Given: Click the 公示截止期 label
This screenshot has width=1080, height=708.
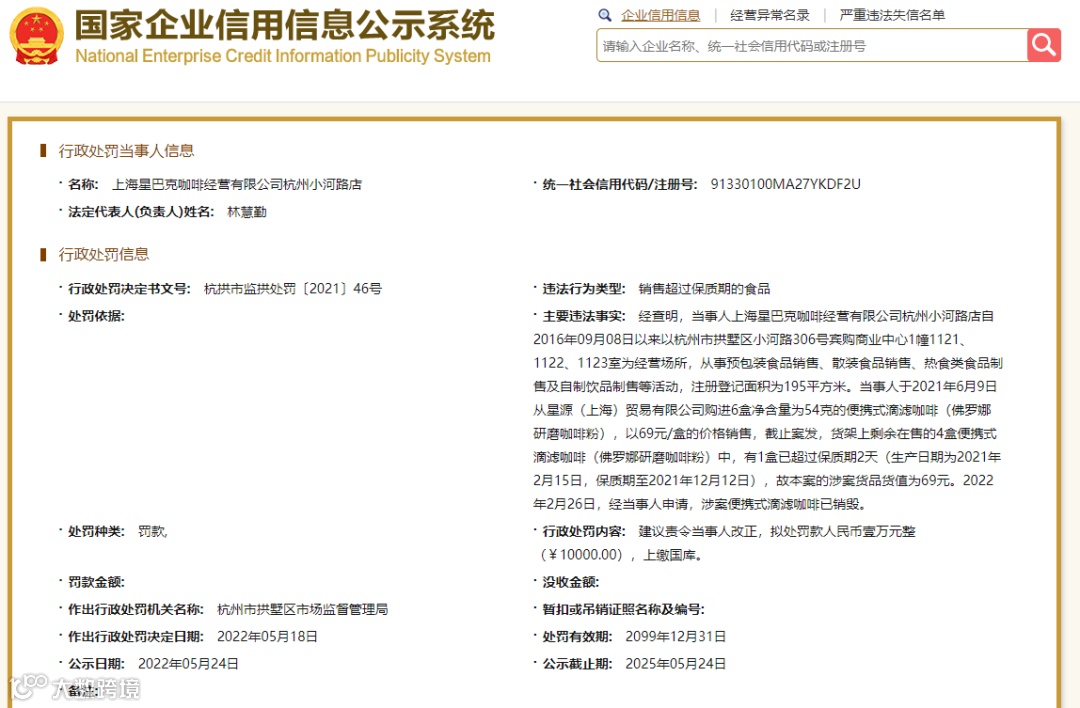Looking at the screenshot, I should [577, 664].
